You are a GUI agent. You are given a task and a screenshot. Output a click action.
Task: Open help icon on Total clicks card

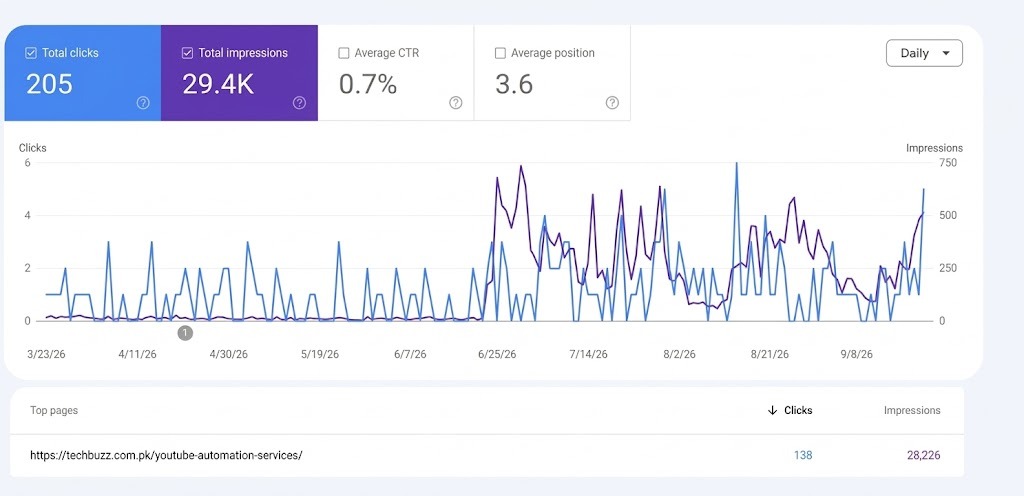143,102
